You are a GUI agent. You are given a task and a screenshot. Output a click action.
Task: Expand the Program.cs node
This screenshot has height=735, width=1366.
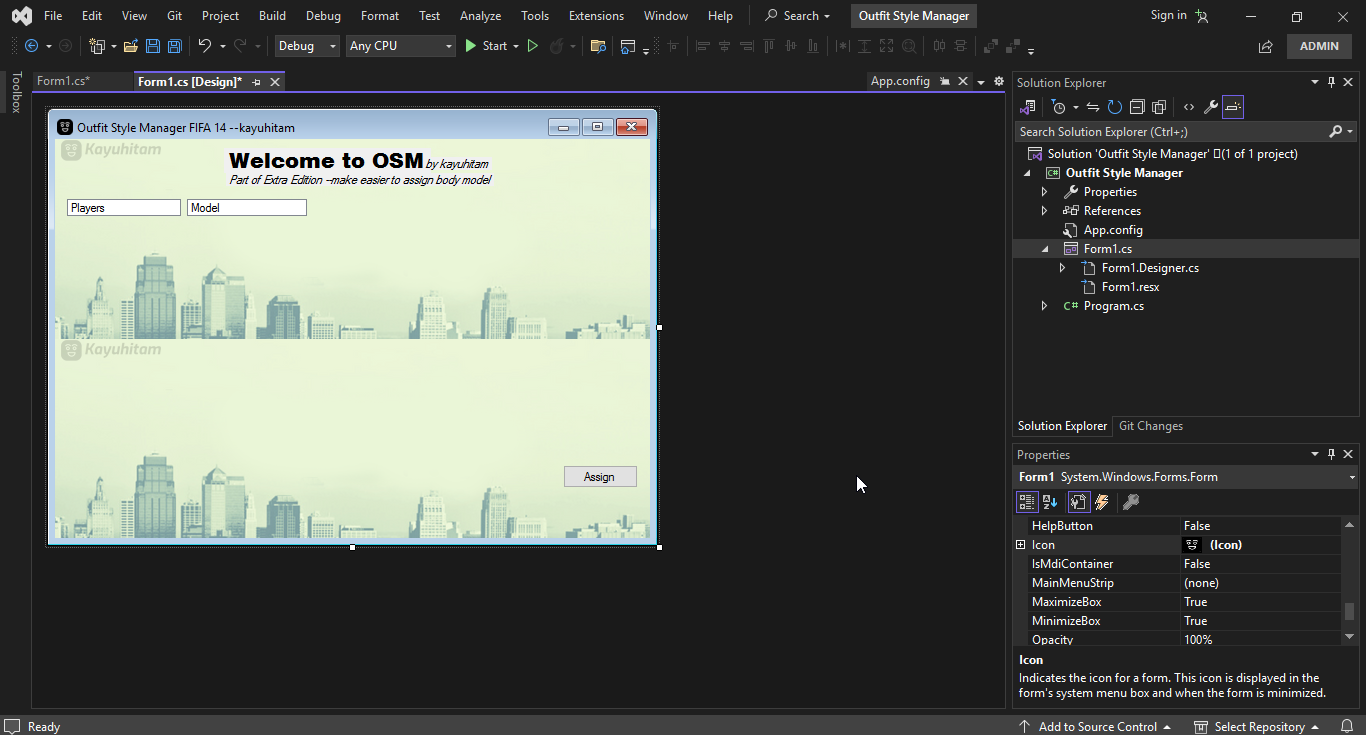pos(1045,306)
